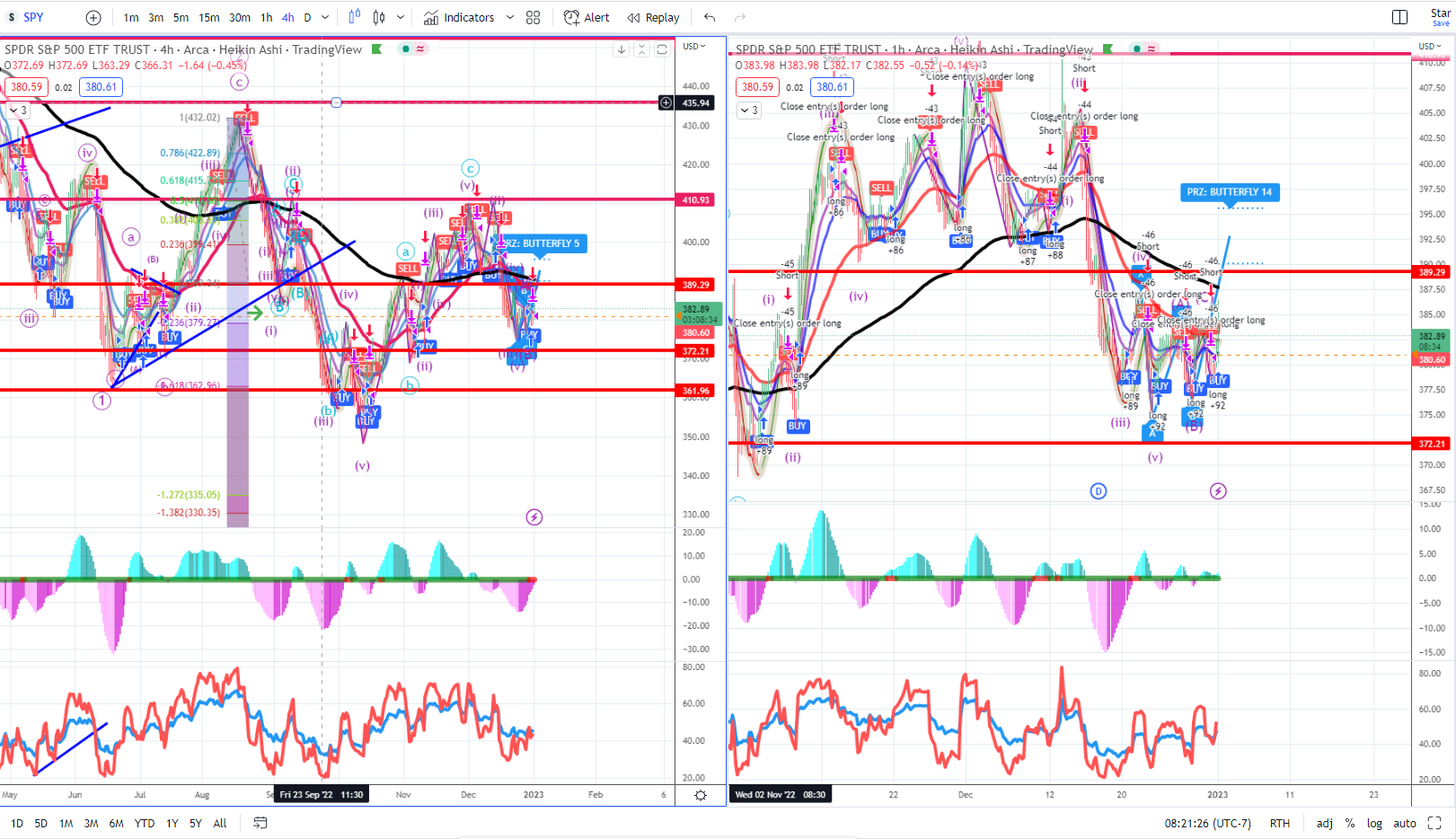
Task: Select the 5m timeframe
Action: (181, 17)
